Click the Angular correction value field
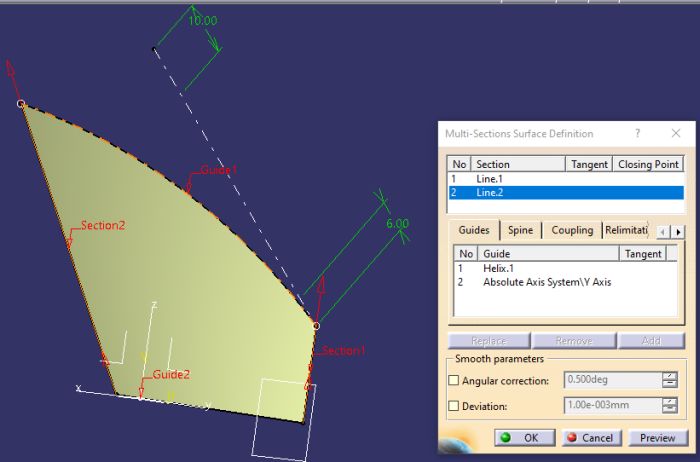Screen dimensions: 700x462 point(611,380)
